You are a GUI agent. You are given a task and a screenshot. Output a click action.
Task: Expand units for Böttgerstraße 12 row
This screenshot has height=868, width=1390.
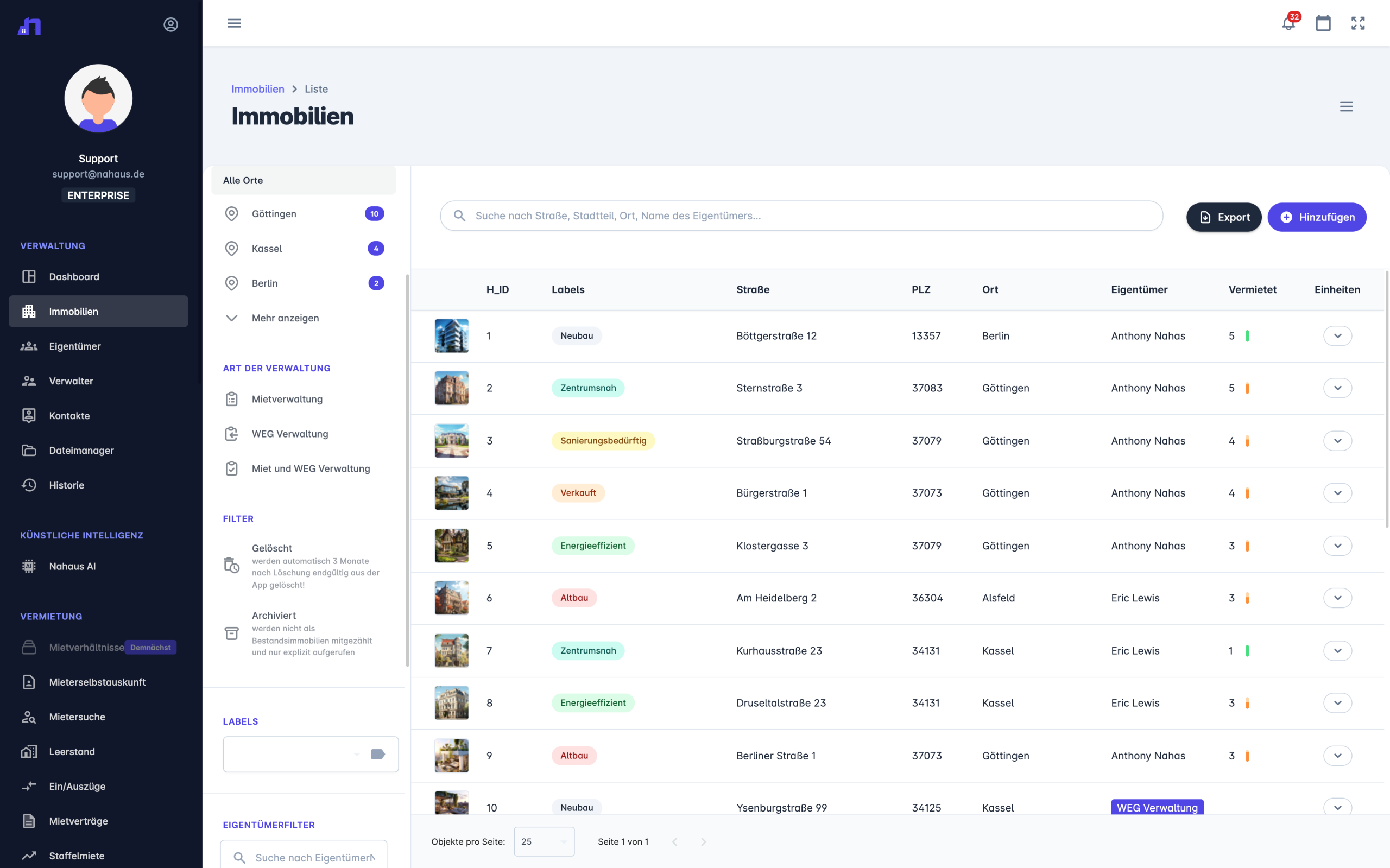click(1337, 336)
